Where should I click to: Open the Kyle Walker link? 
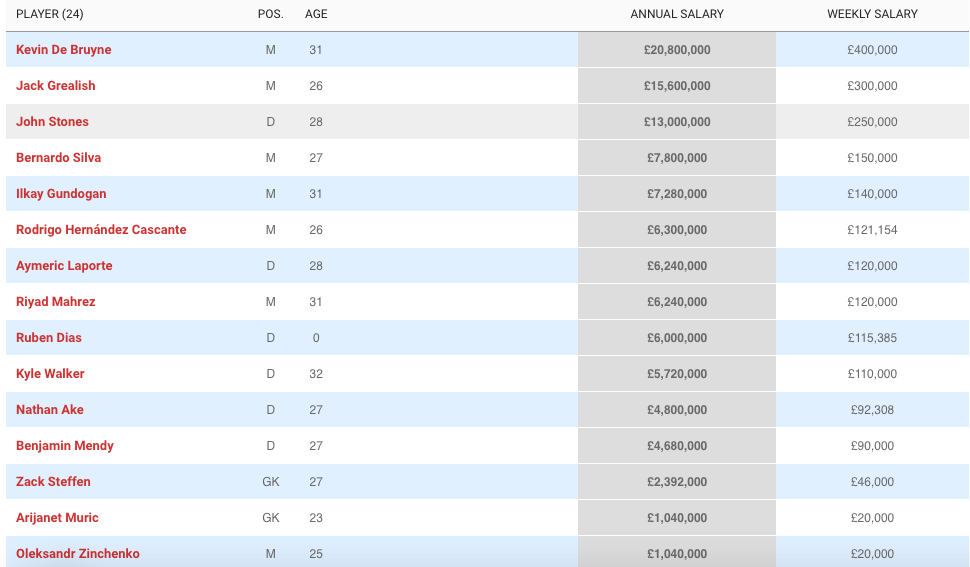tap(50, 373)
